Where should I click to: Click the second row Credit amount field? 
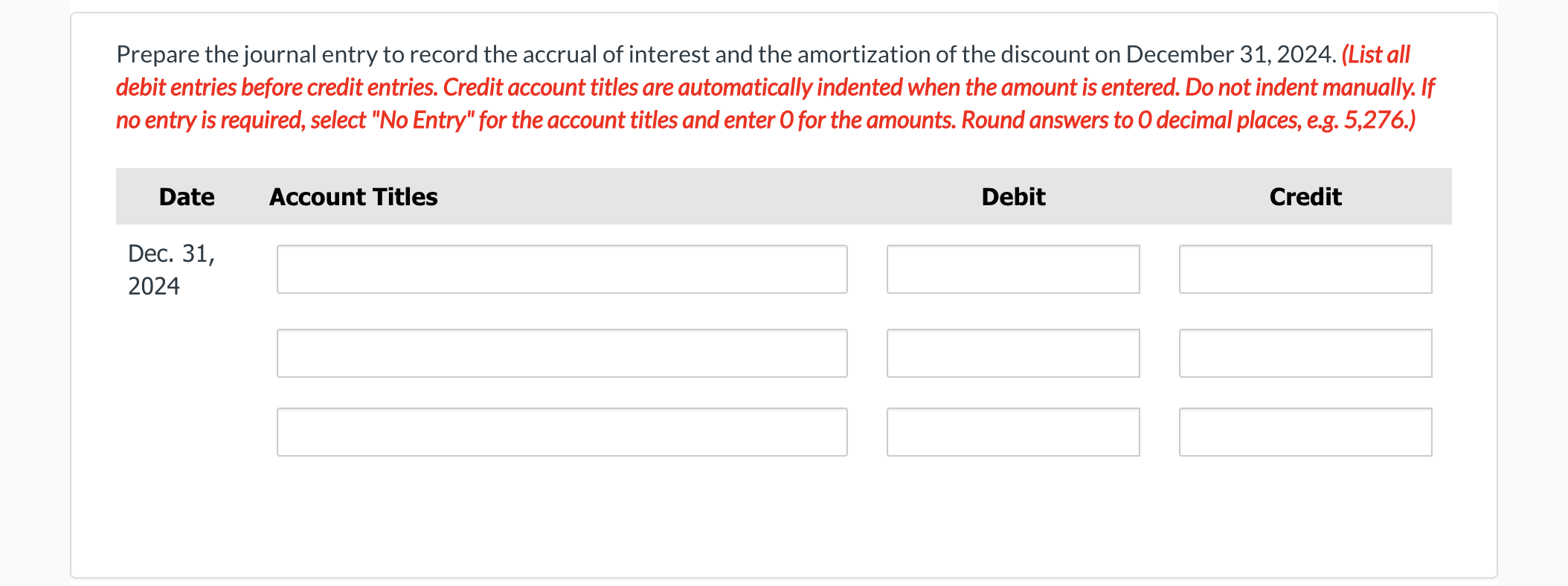coord(1305,353)
